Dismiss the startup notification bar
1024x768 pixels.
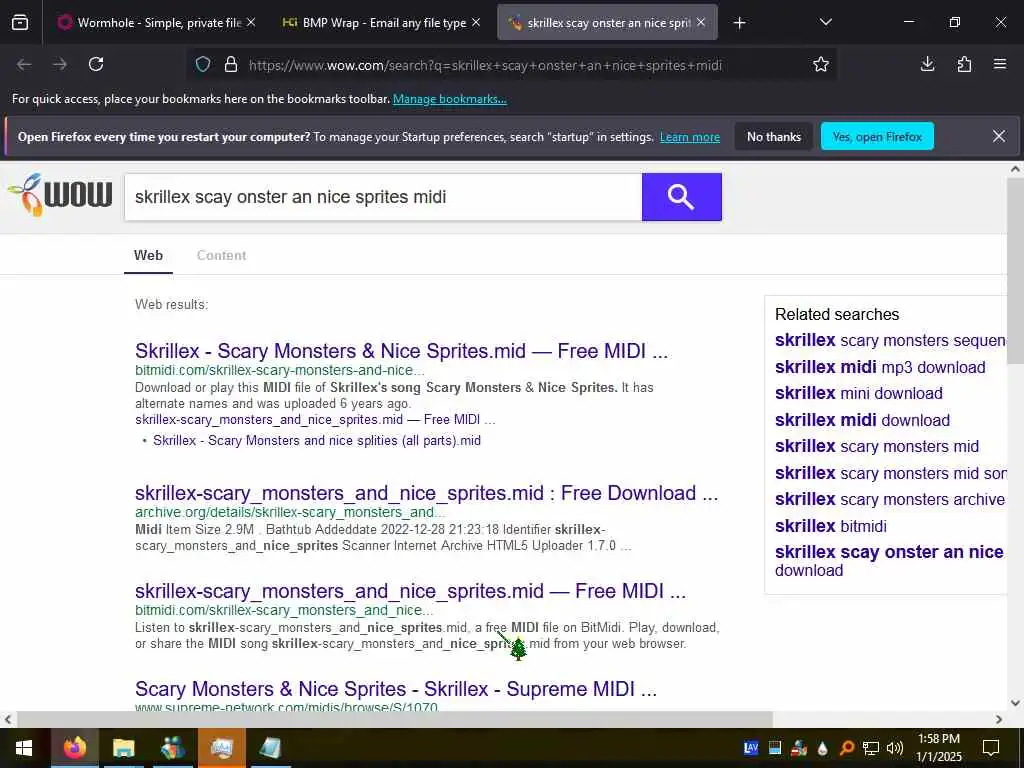[999, 136]
